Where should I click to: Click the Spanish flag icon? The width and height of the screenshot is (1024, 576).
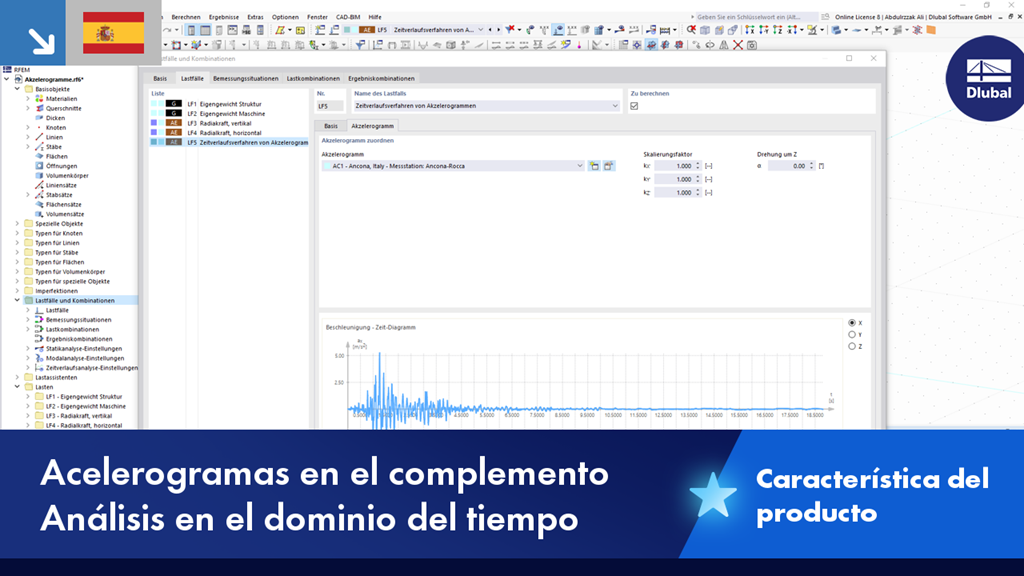pyautogui.click(x=114, y=33)
